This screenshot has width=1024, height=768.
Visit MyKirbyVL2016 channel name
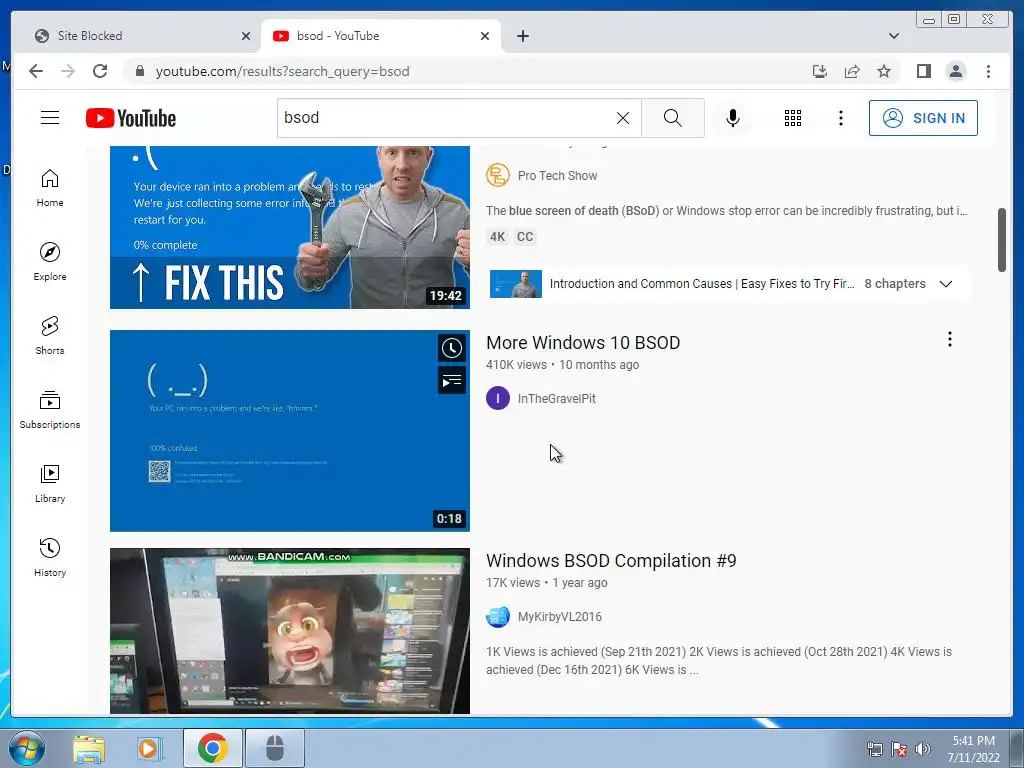pos(560,616)
